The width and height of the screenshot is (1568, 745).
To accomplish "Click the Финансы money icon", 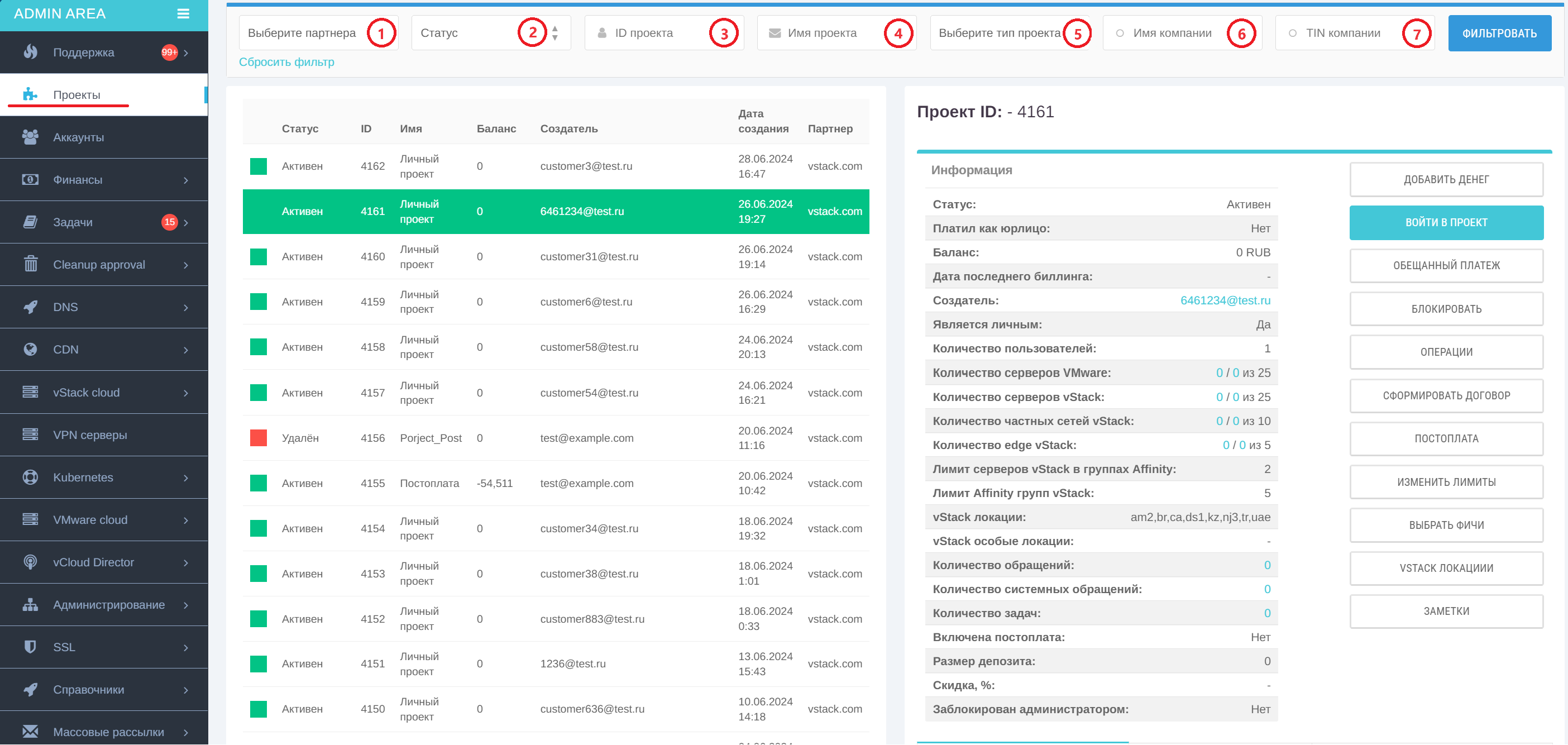I will (30, 180).
